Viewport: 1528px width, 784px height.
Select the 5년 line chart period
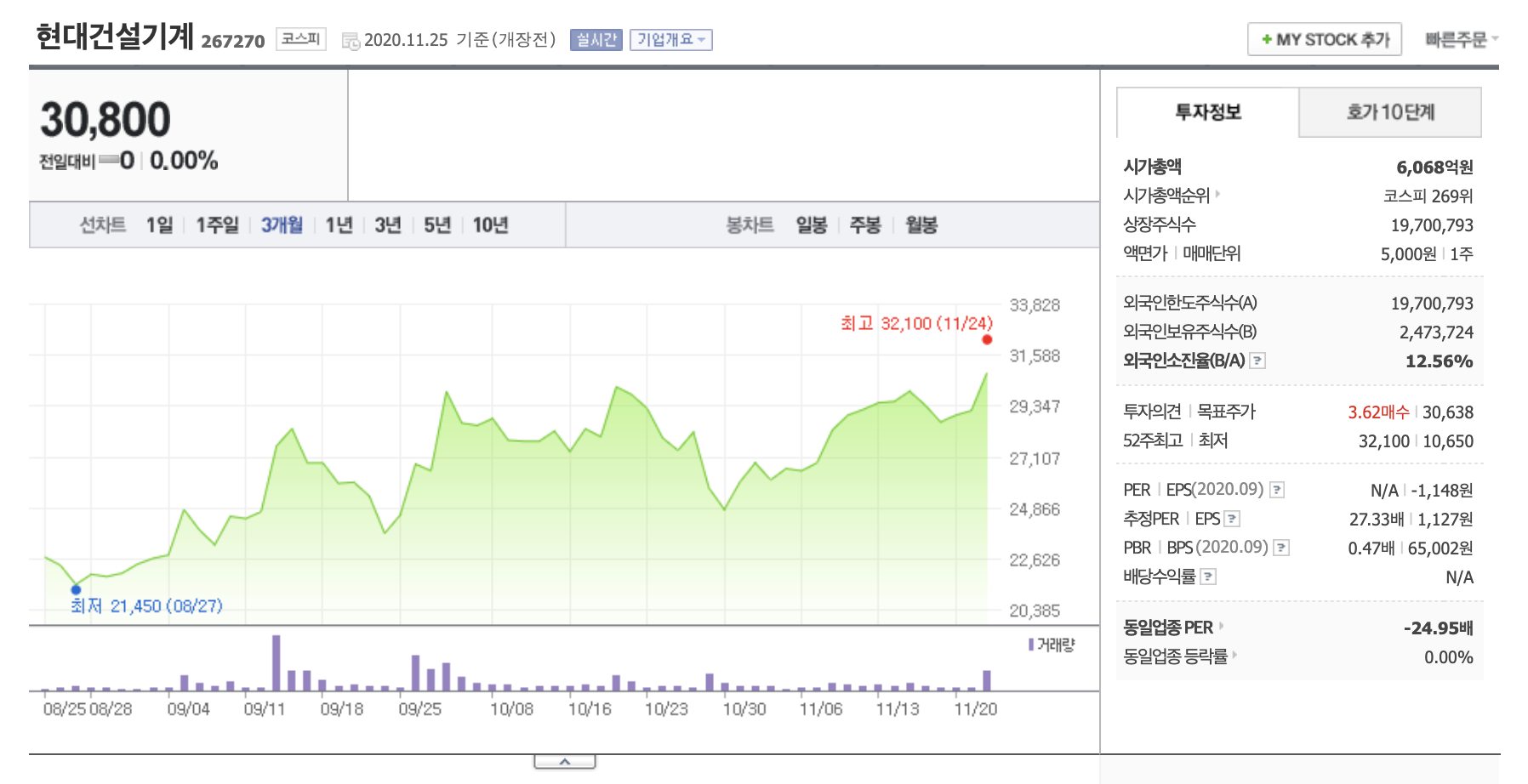click(437, 225)
